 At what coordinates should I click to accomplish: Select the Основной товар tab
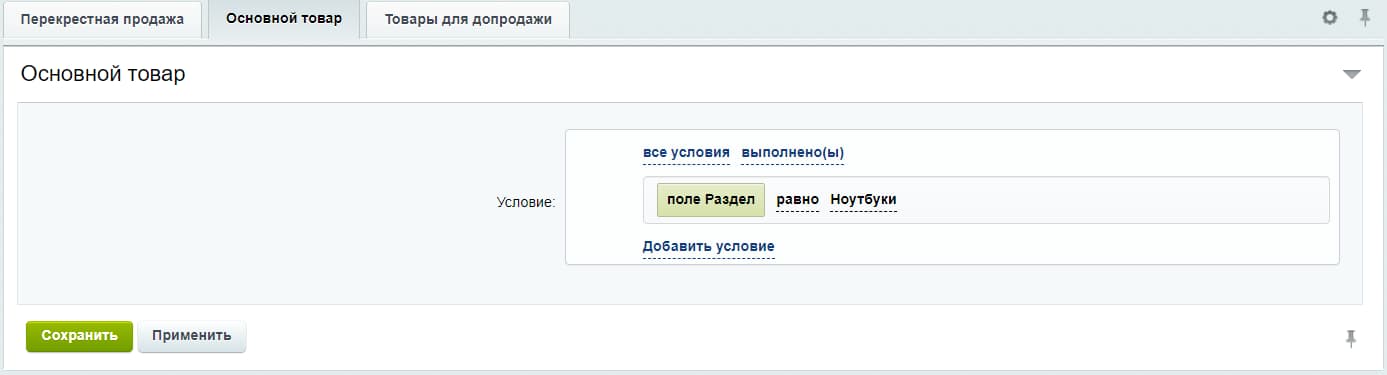point(284,20)
